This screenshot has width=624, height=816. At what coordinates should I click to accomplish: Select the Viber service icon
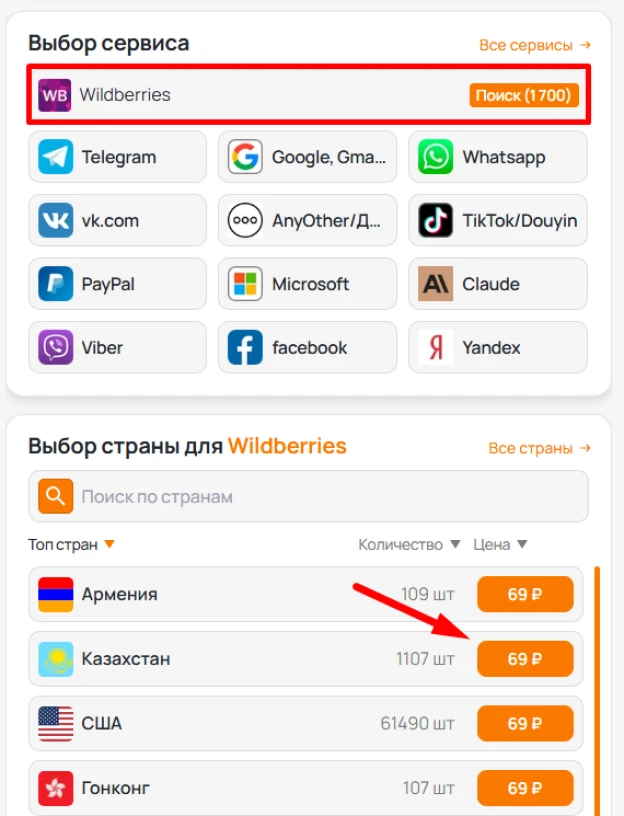[x=55, y=347]
